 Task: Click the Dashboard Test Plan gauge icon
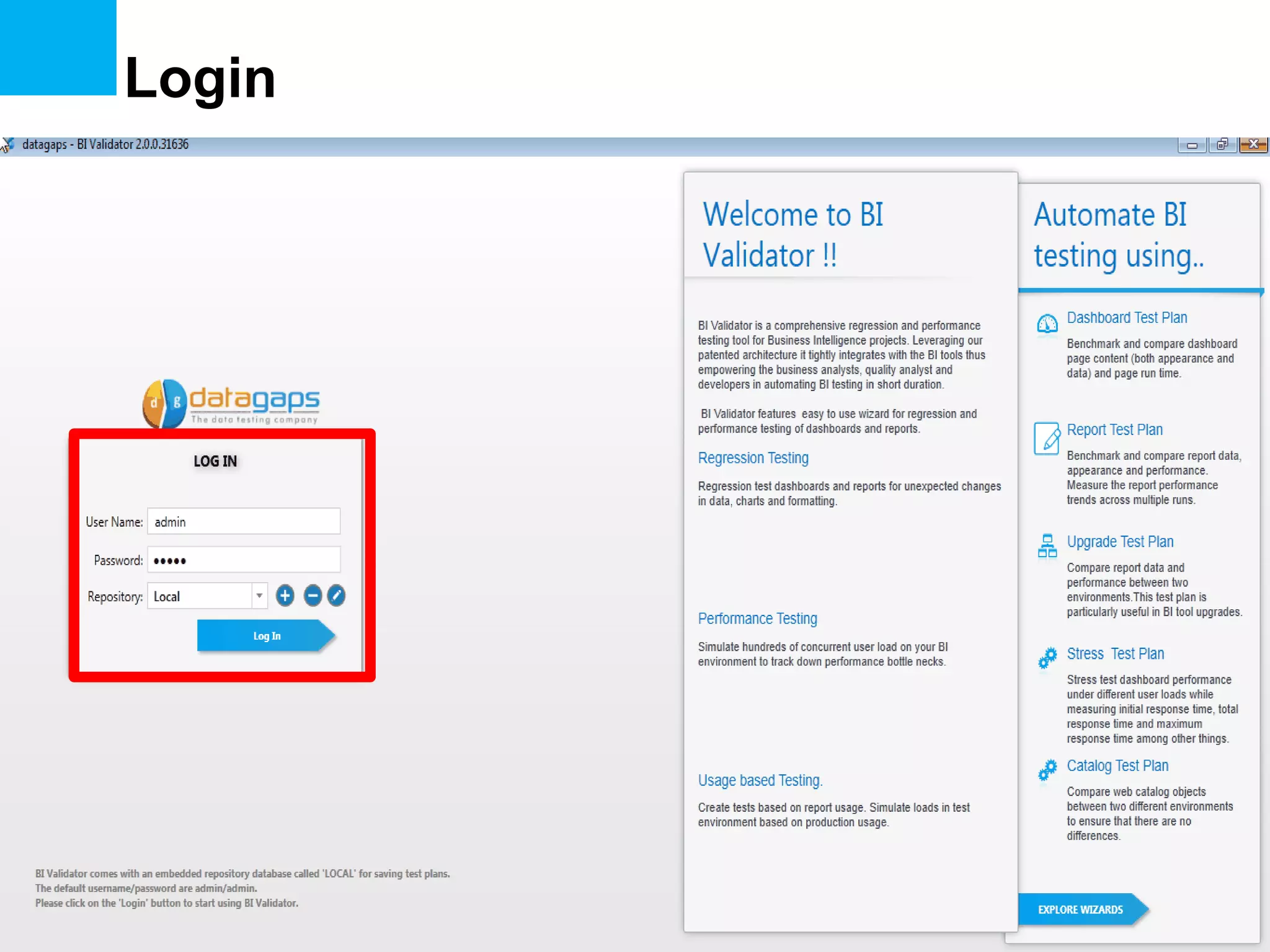(1047, 324)
